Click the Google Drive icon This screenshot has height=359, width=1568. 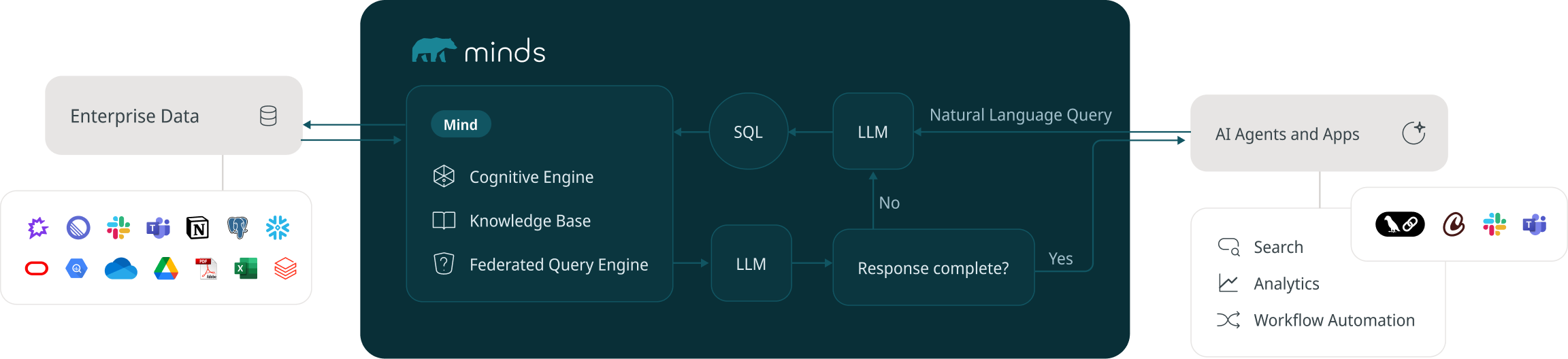166,269
